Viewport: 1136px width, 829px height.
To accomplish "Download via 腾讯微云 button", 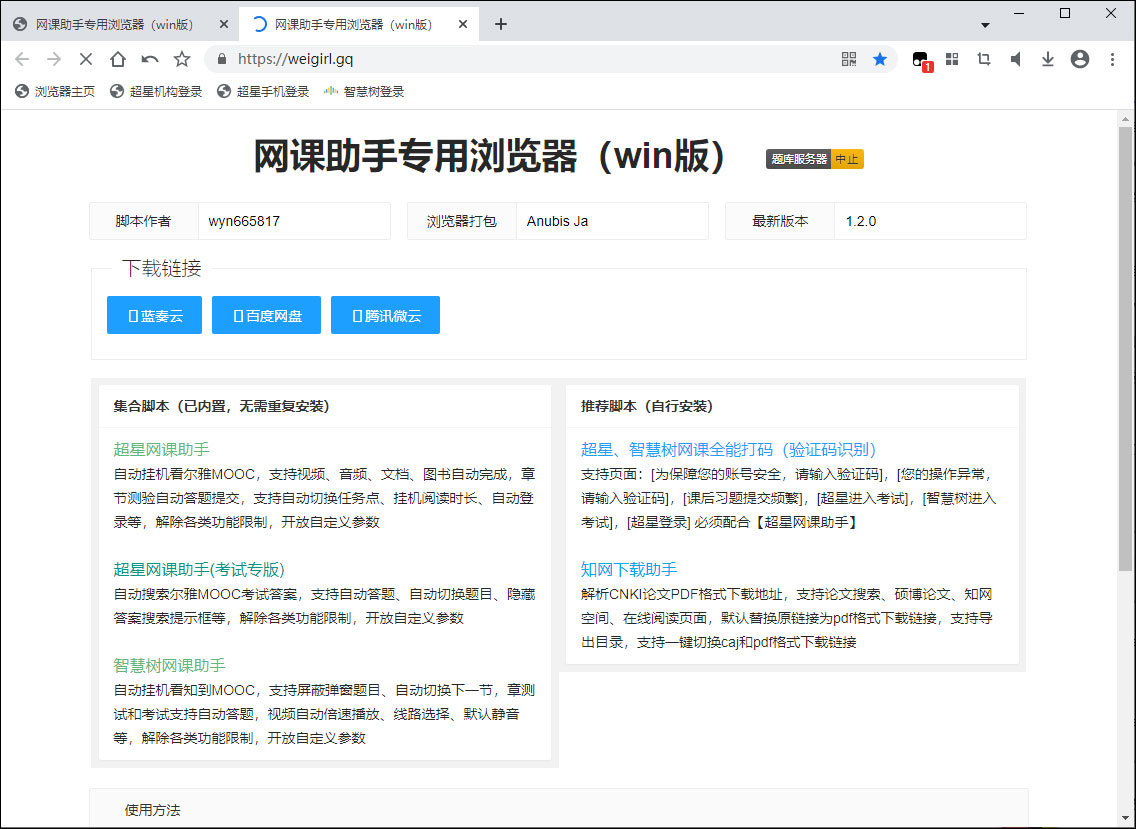I will pyautogui.click(x=385, y=315).
